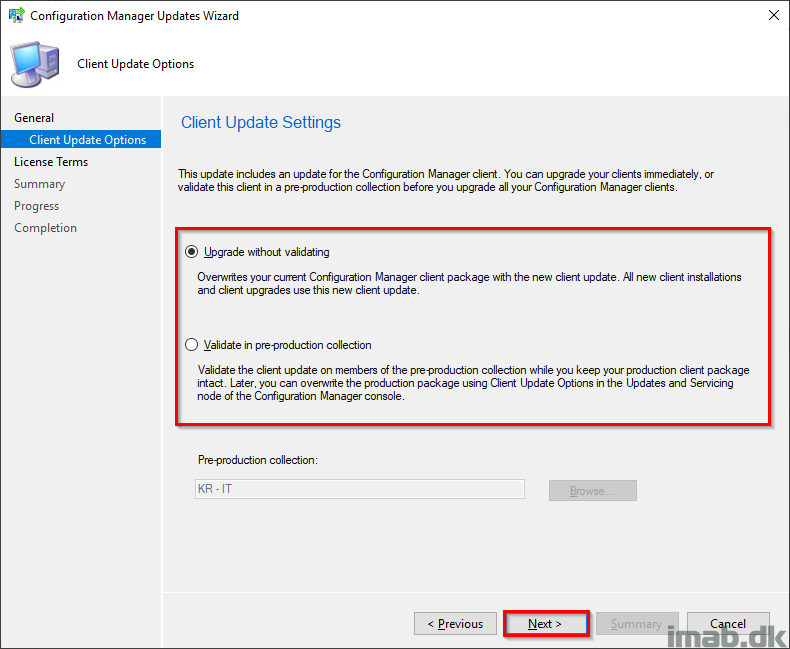Click the Client Update Options header title

point(136,64)
